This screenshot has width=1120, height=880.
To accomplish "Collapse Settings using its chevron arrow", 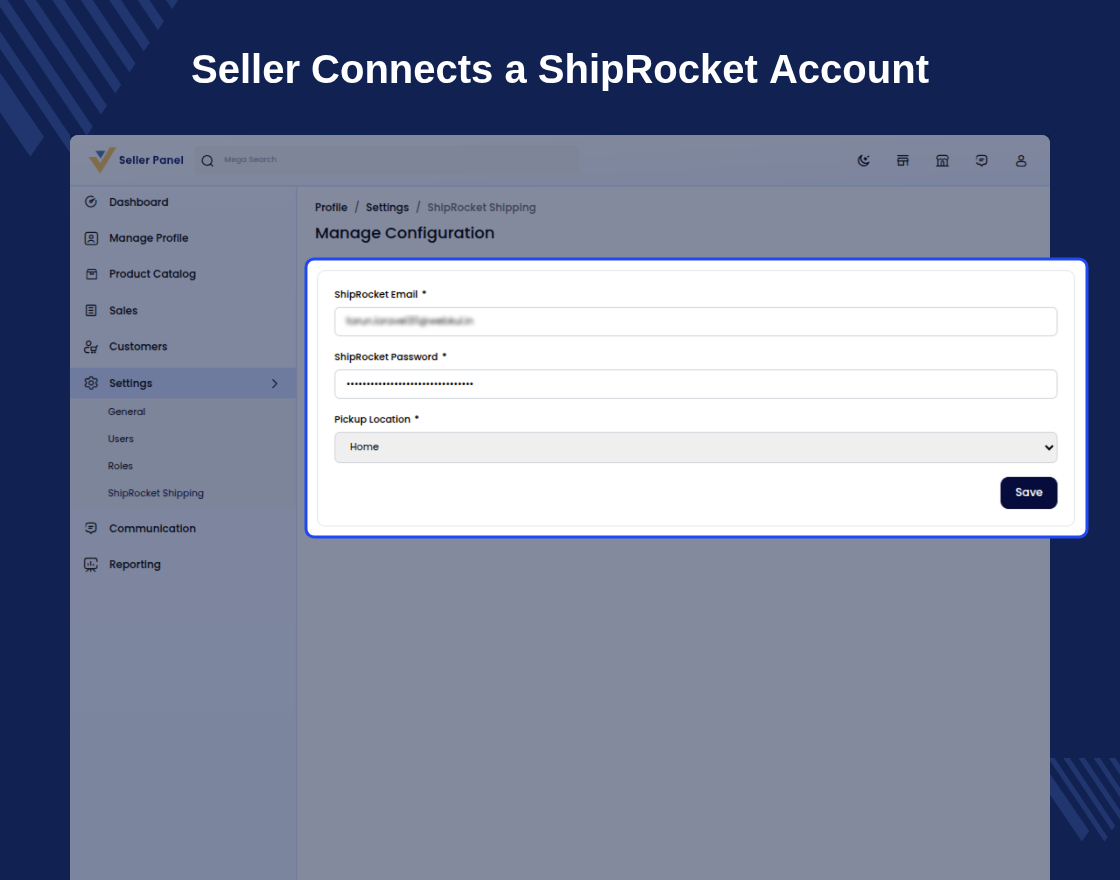I will (274, 384).
